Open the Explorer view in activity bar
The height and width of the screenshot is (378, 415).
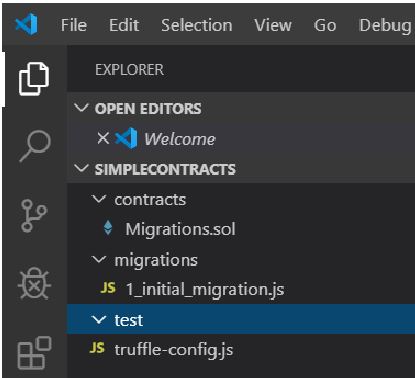[34, 79]
